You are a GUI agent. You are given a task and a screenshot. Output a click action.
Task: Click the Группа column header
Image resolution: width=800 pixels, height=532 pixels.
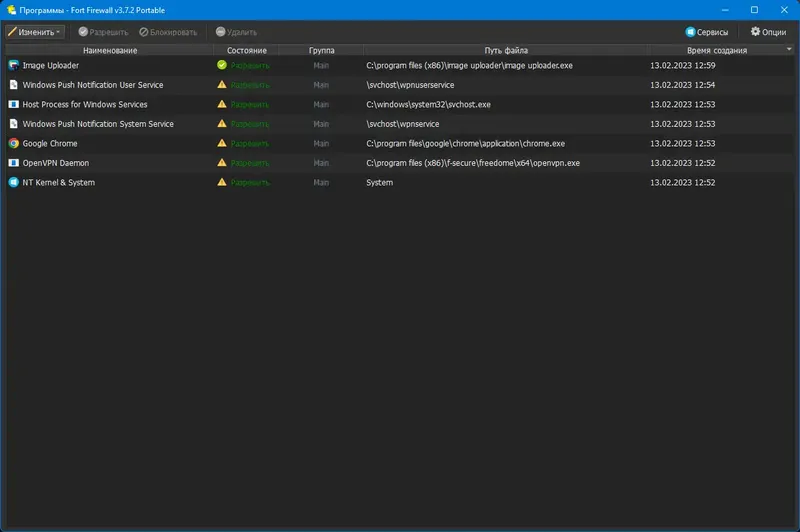tap(321, 50)
